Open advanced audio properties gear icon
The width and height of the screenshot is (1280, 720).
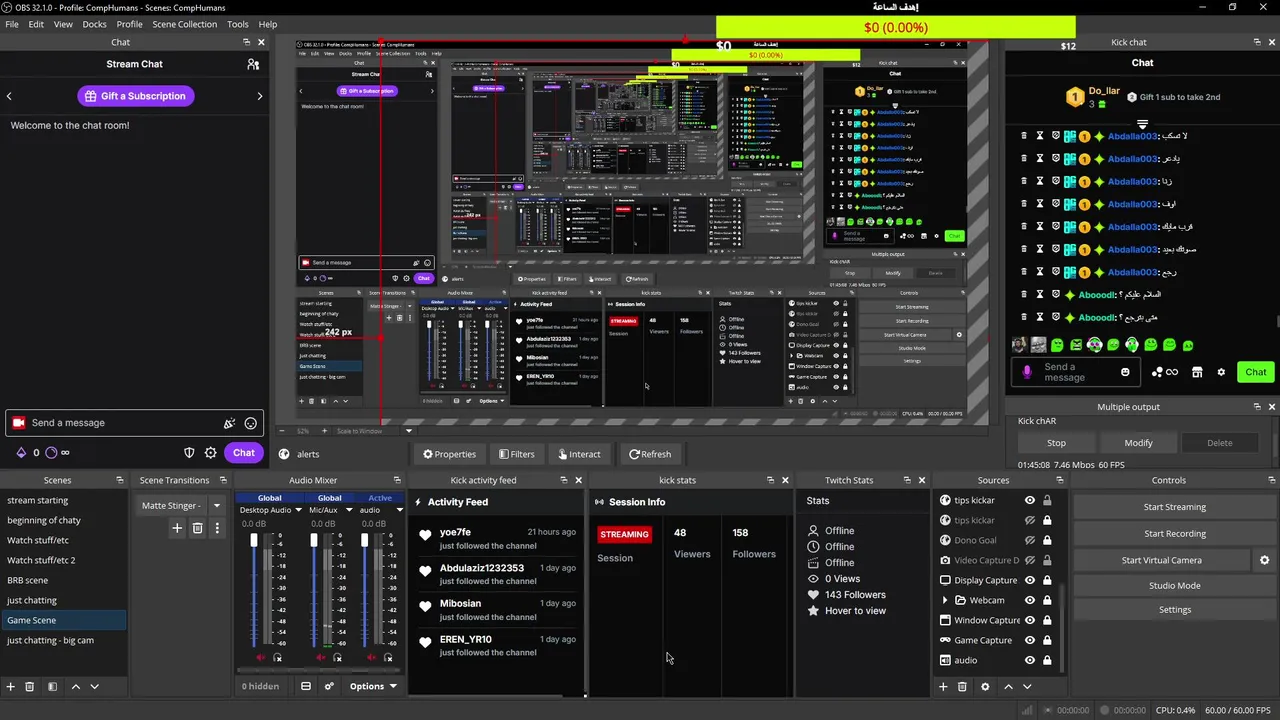click(329, 686)
